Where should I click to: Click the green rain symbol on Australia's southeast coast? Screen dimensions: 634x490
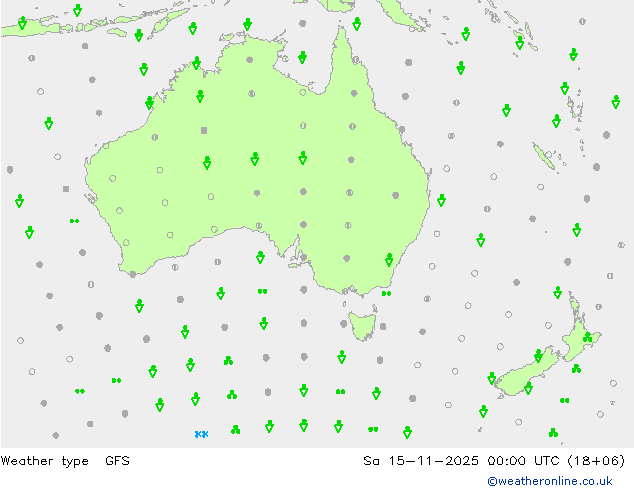coord(389,260)
